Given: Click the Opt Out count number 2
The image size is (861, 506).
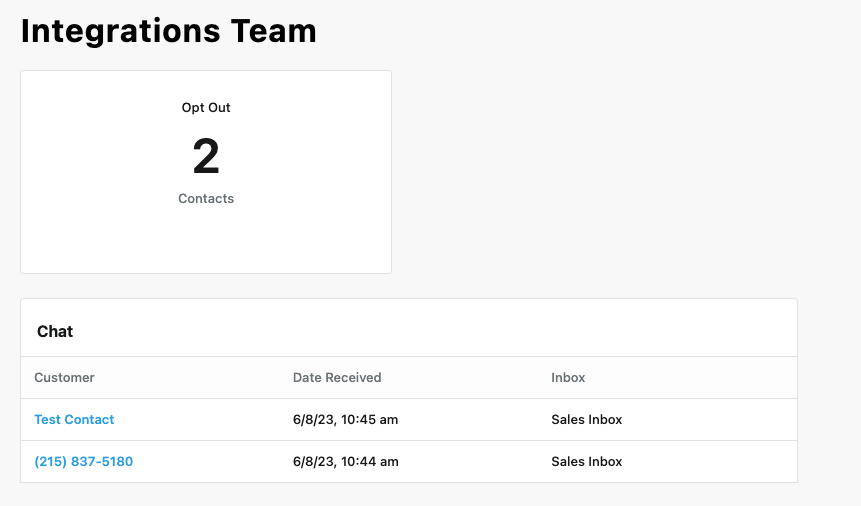Looking at the screenshot, I should pyautogui.click(x=206, y=157).
